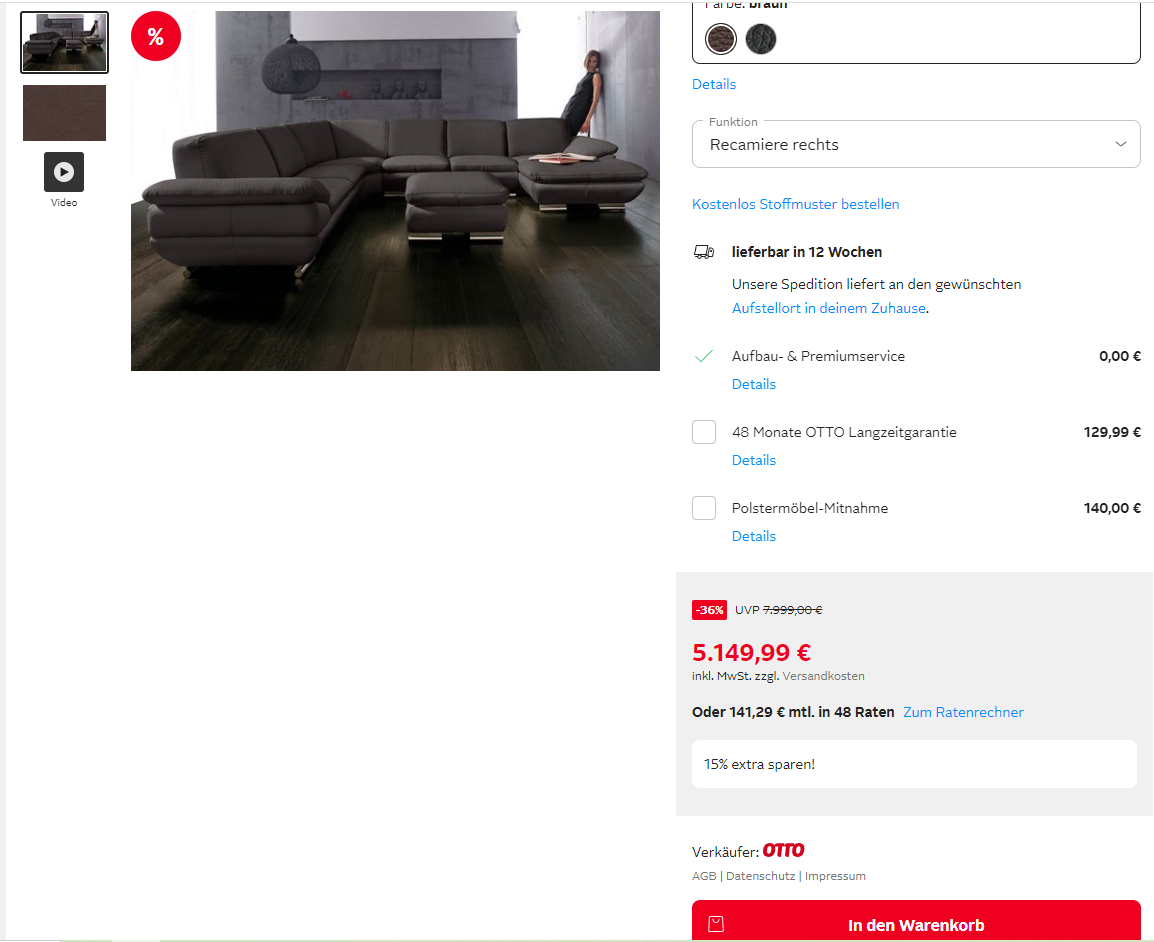Choose the brown color swatch

click(x=721, y=39)
